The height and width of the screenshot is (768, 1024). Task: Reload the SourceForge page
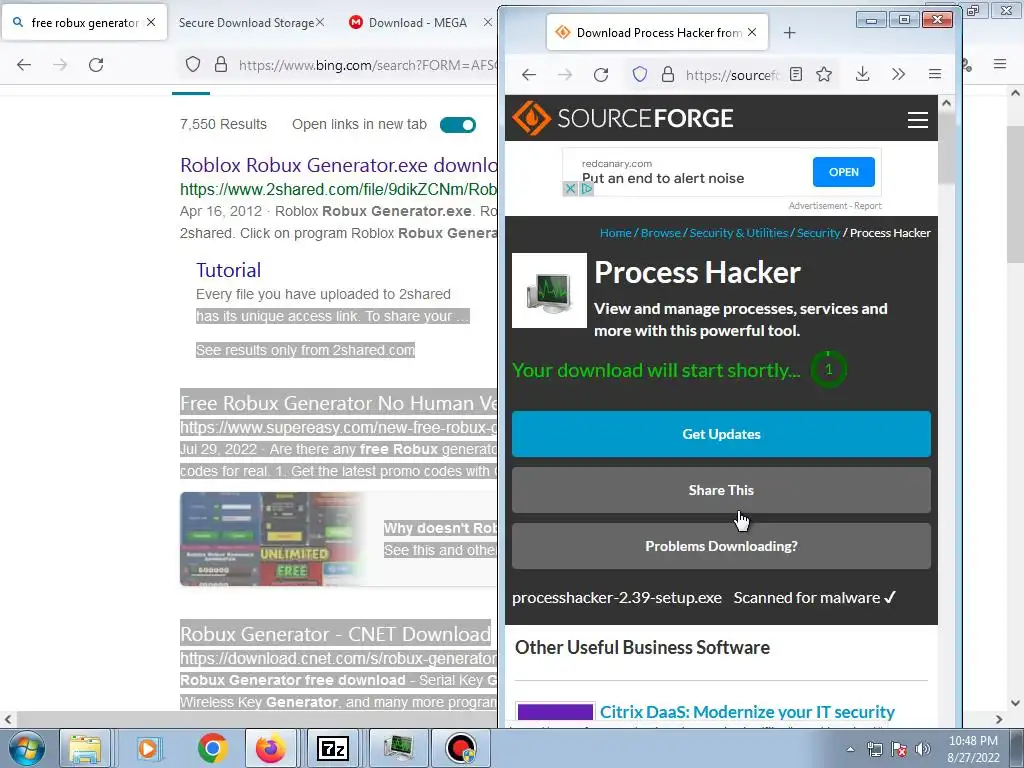tap(601, 74)
